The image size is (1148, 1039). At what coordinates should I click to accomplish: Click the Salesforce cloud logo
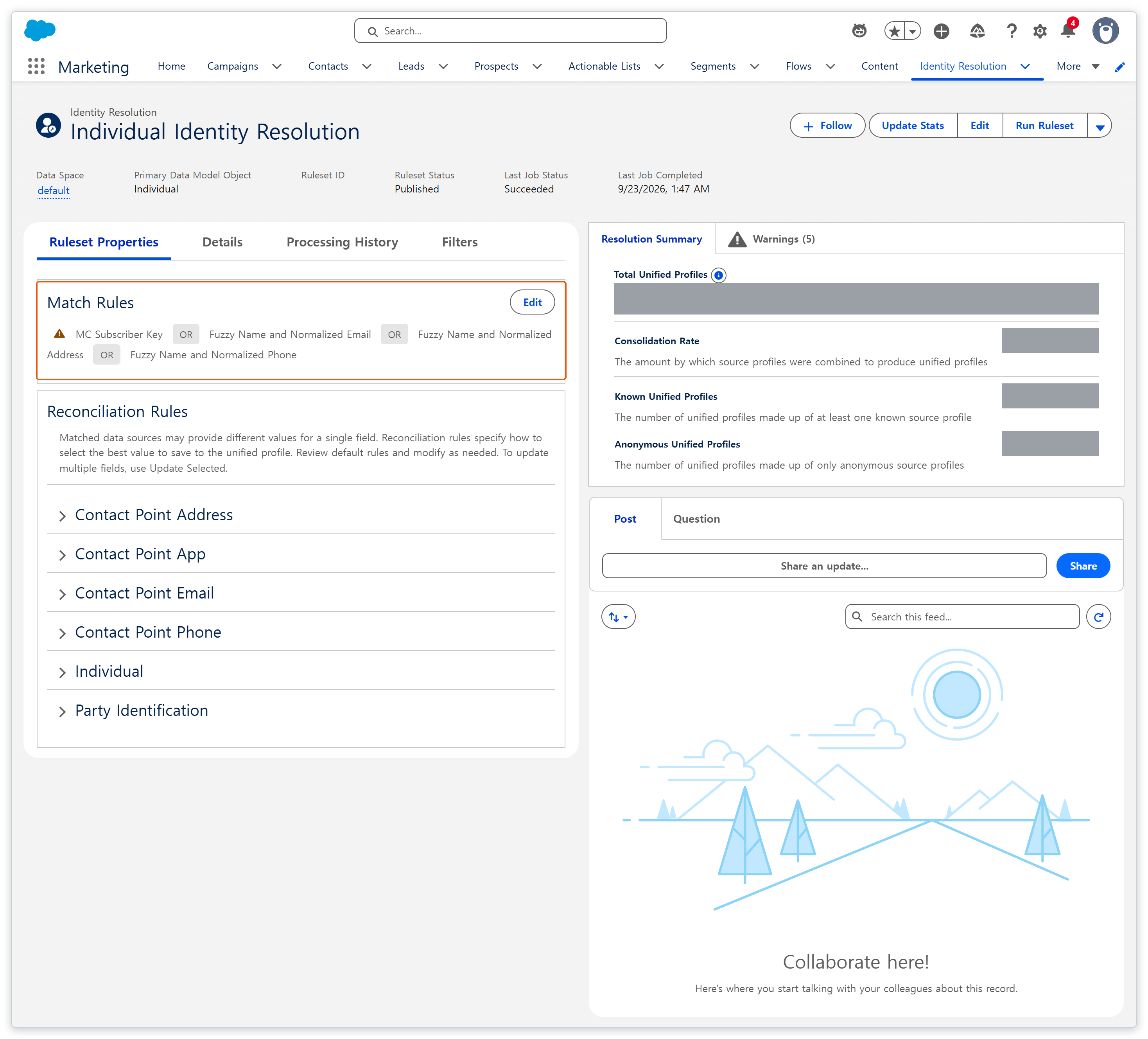[x=40, y=30]
